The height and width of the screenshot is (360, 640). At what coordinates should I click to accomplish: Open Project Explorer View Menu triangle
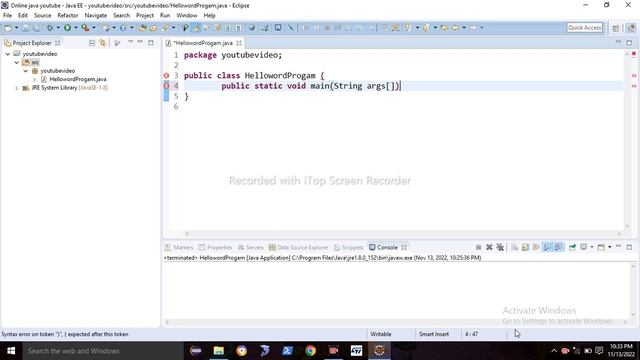[x=131, y=42]
